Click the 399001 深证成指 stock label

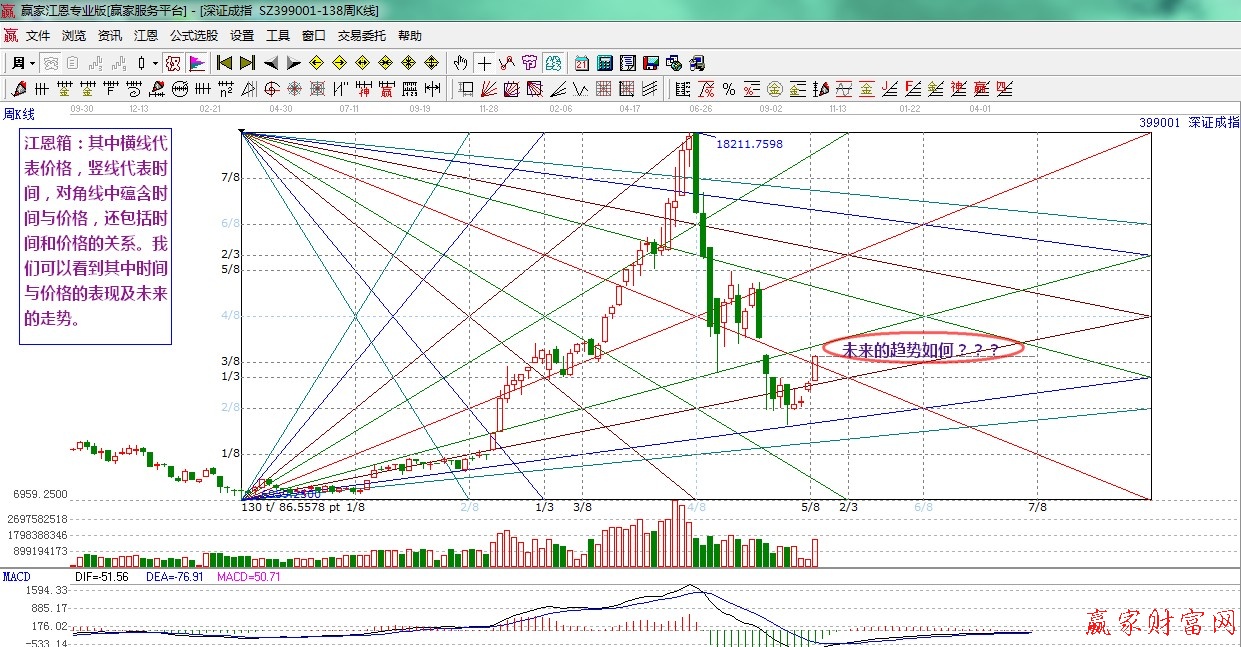(1187, 123)
